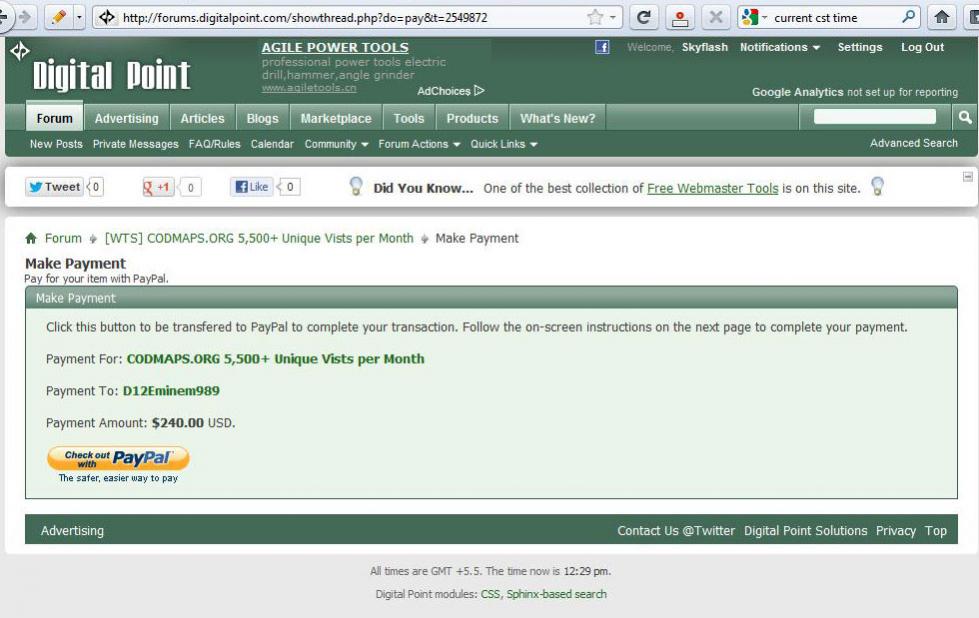Image resolution: width=979 pixels, height=618 pixels.
Task: Open D12Eminem989 payee profile
Action: pos(171,391)
